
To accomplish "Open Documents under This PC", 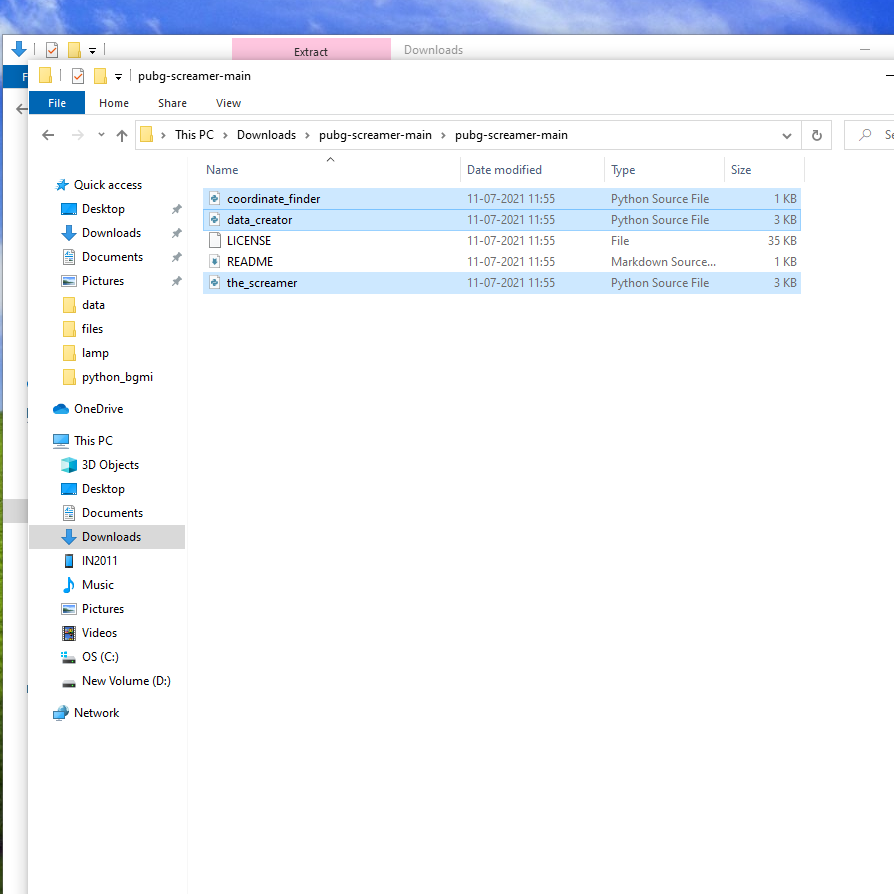I will pos(112,513).
